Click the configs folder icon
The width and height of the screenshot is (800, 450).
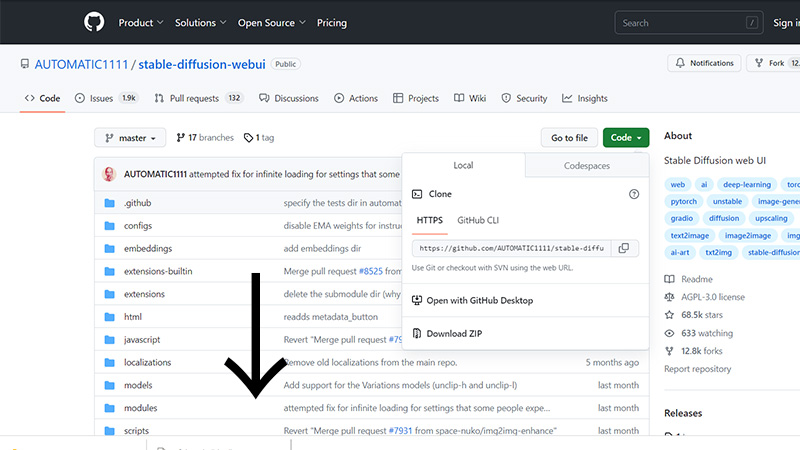pyautogui.click(x=109, y=226)
